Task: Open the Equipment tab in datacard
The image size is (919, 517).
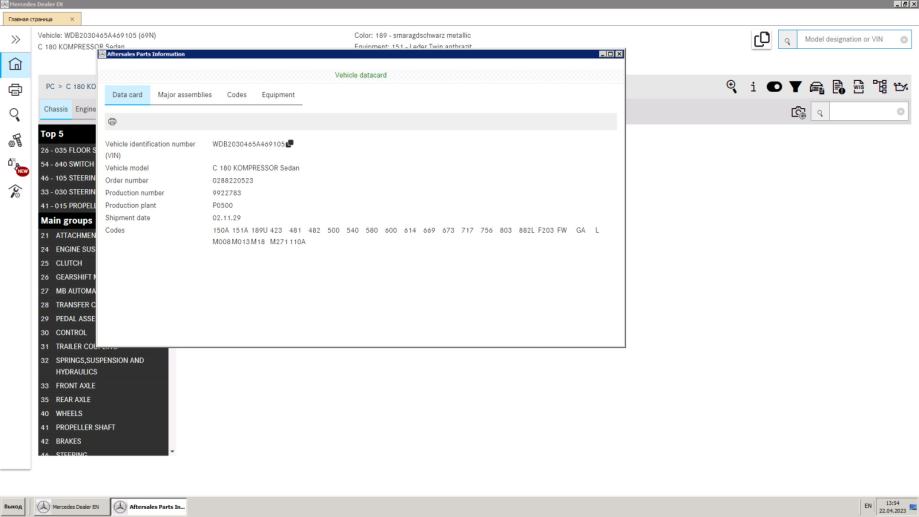Action: tap(278, 95)
